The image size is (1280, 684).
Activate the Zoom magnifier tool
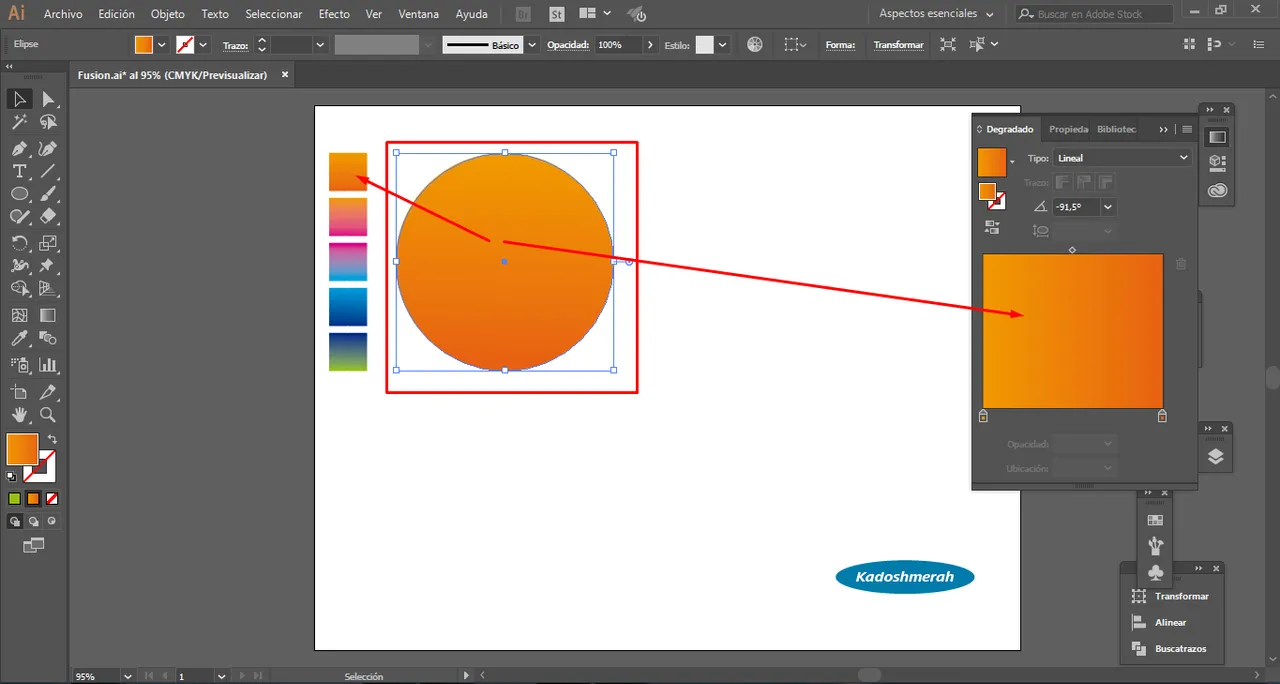[x=47, y=415]
